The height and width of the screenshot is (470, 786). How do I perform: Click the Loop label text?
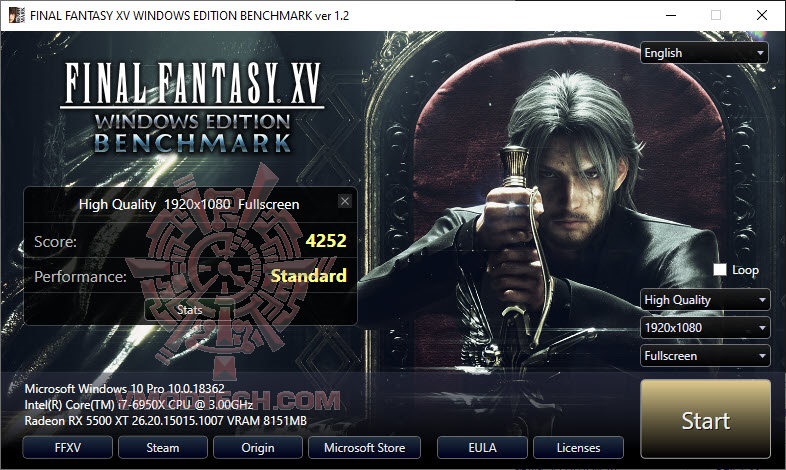tap(745, 270)
